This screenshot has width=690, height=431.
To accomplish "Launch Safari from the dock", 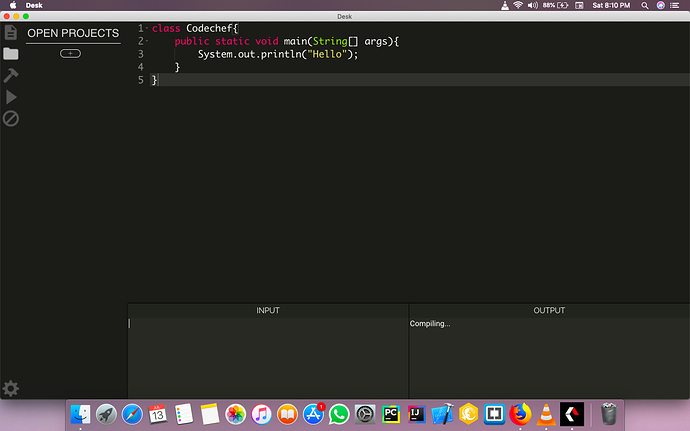I will pyautogui.click(x=132, y=414).
